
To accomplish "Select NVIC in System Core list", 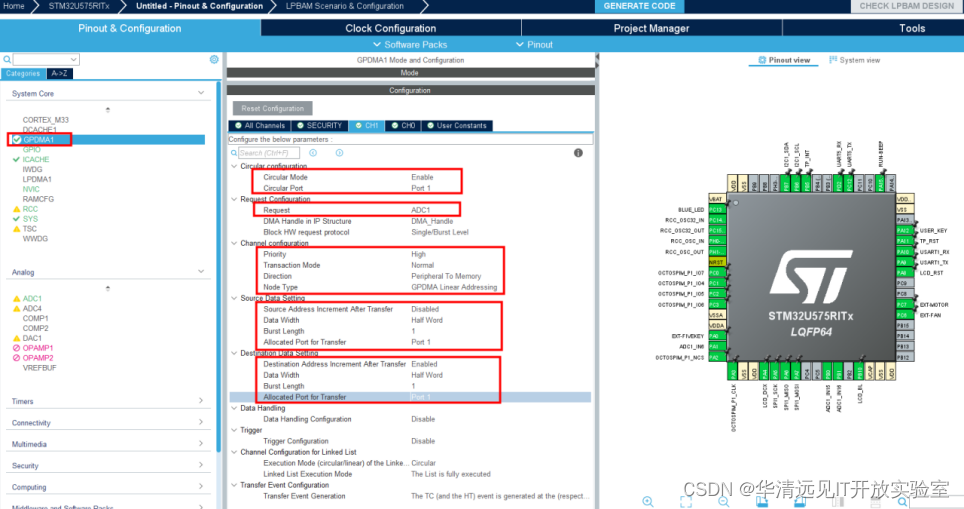I will click(31, 189).
